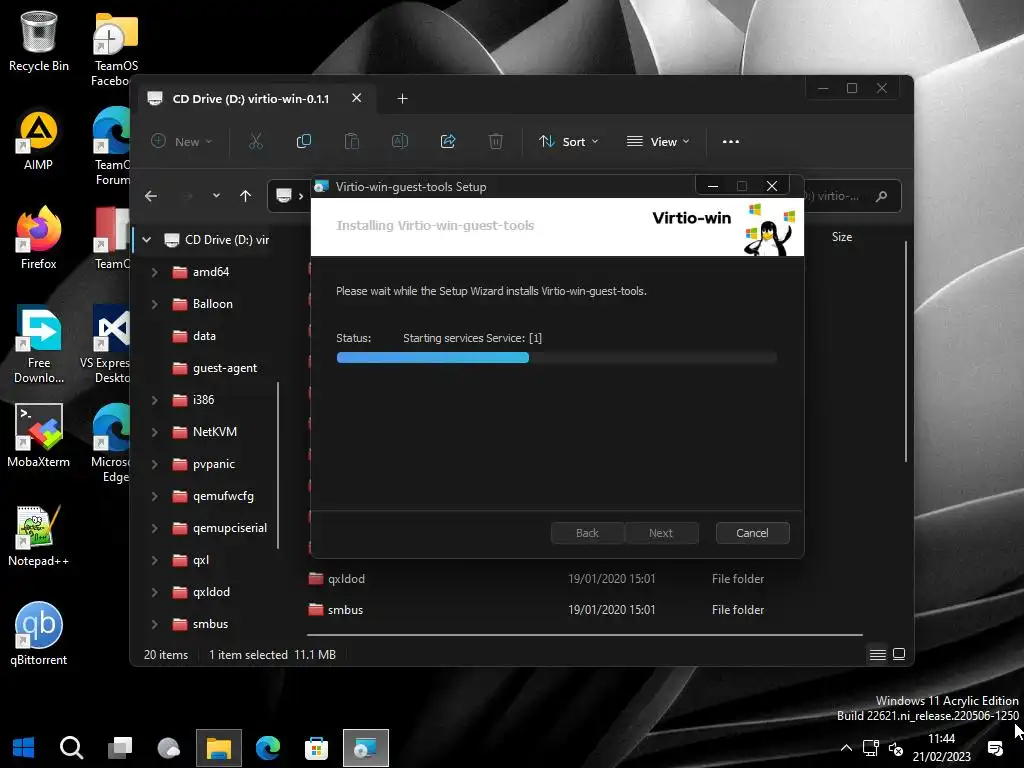Open recent locations dropdown chevron
The height and width of the screenshot is (768, 1024).
pos(216,196)
